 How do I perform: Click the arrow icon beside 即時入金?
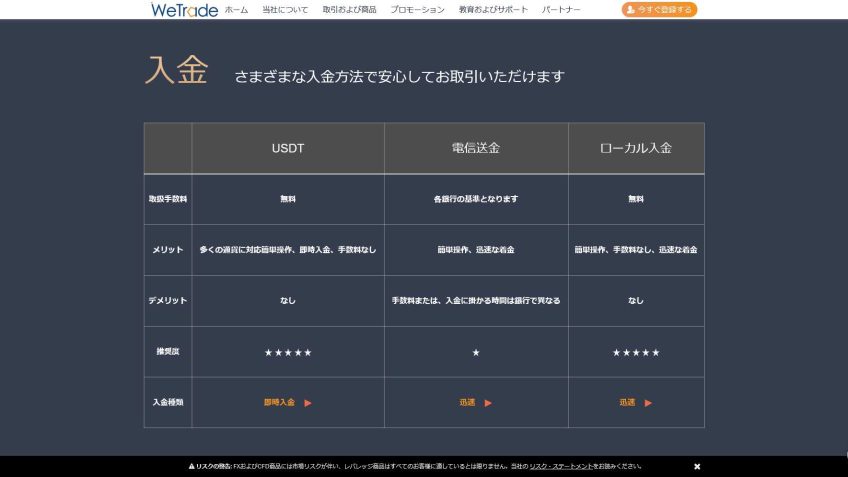[308, 403]
